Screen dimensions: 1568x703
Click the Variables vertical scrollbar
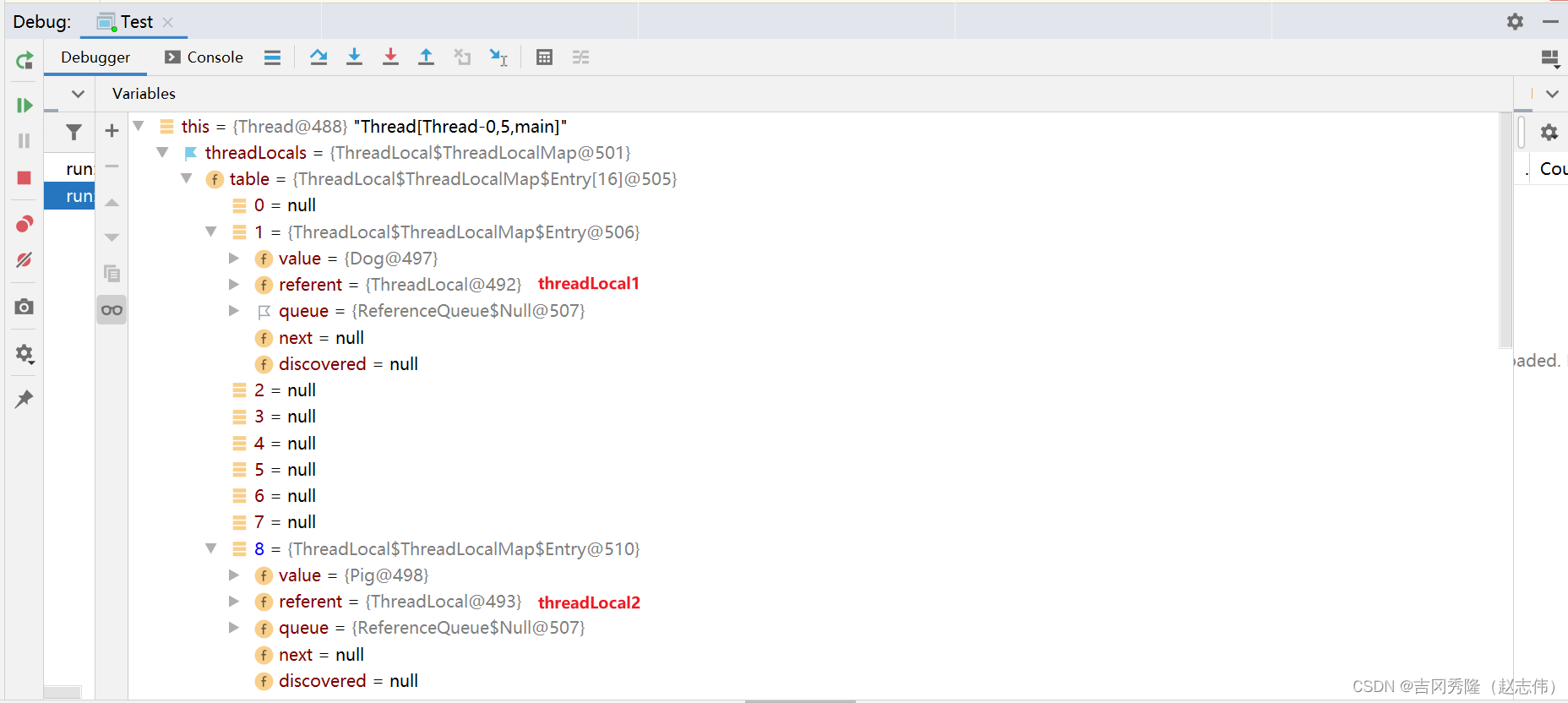click(x=1505, y=230)
